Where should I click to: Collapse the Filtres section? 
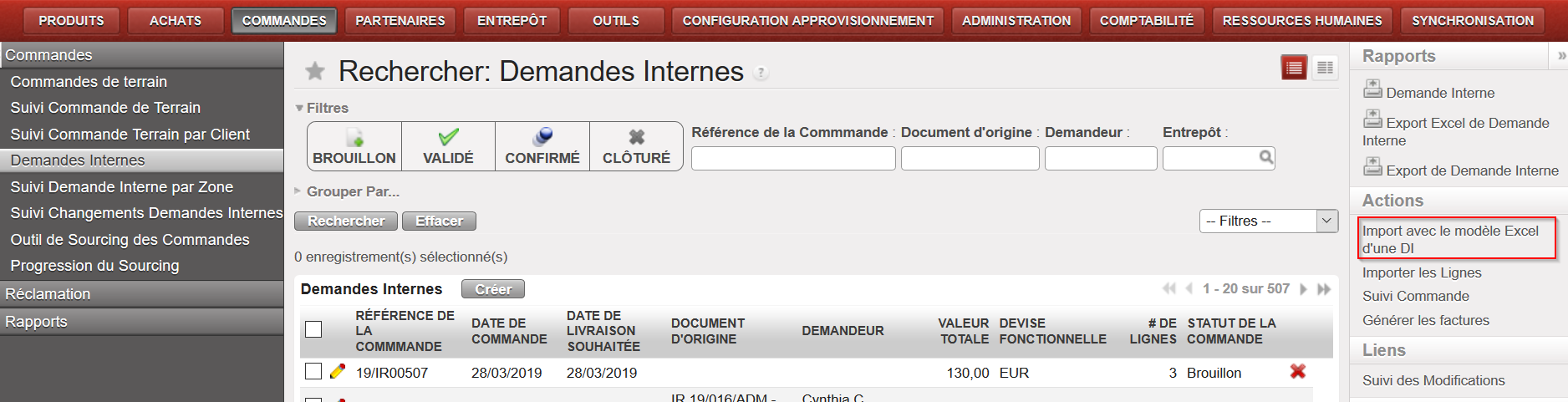tap(322, 108)
